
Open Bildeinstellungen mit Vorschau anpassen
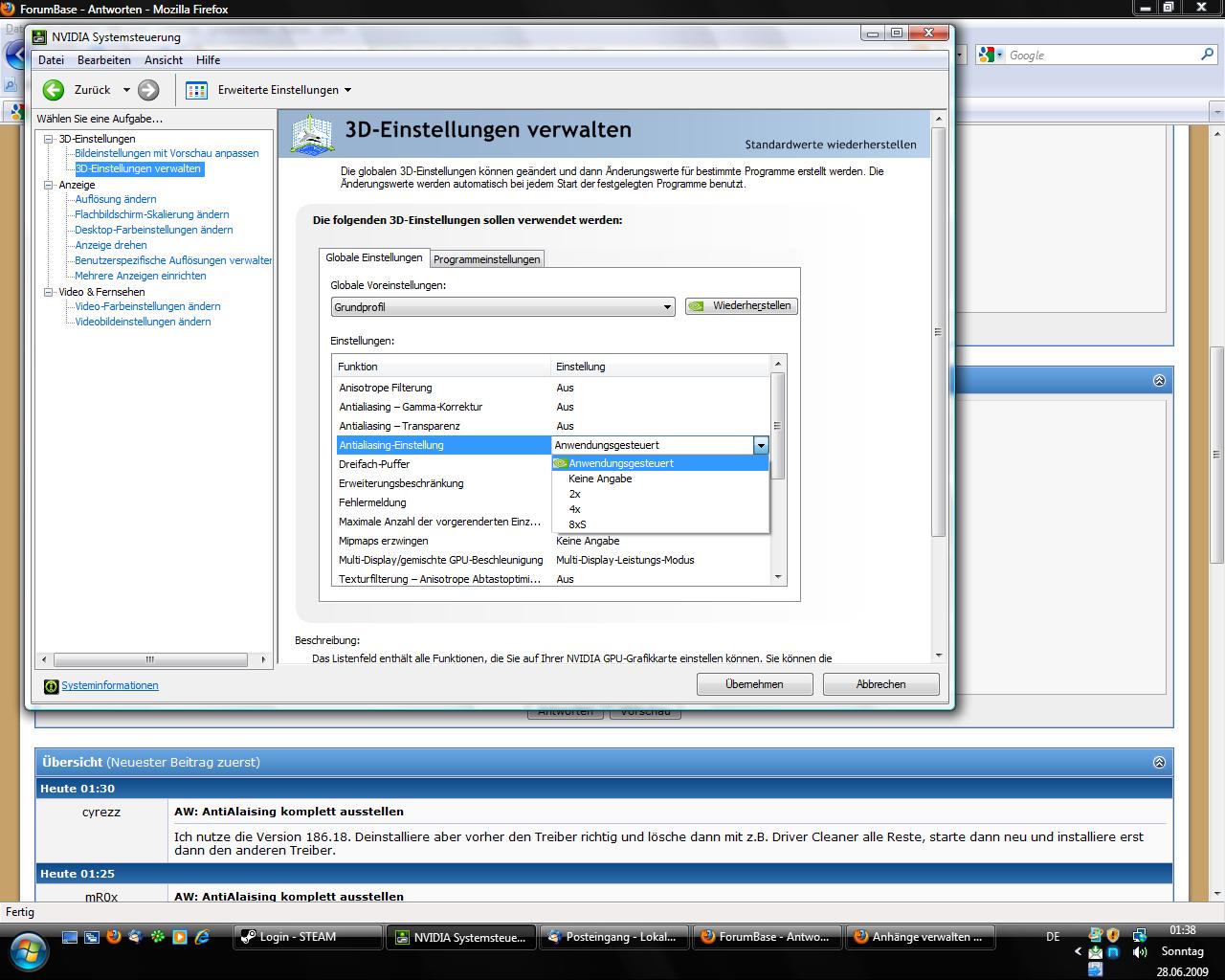click(167, 153)
